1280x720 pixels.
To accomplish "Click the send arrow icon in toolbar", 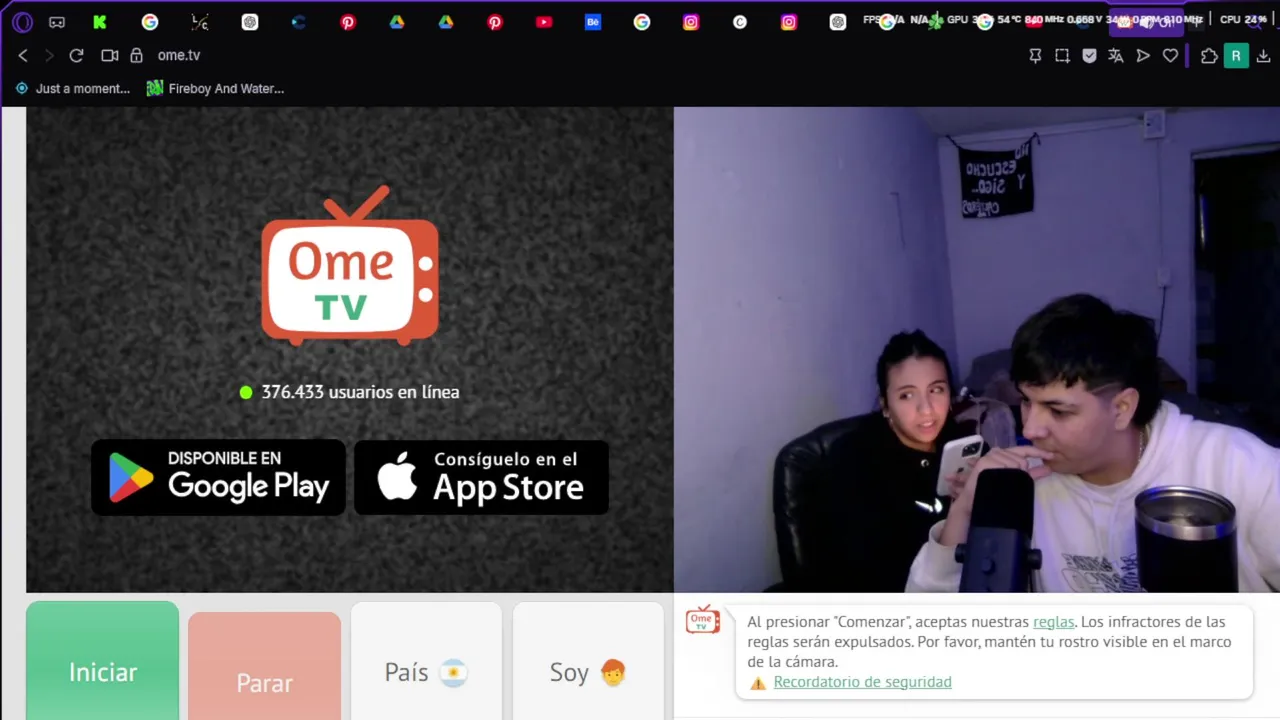I will (x=1143, y=56).
